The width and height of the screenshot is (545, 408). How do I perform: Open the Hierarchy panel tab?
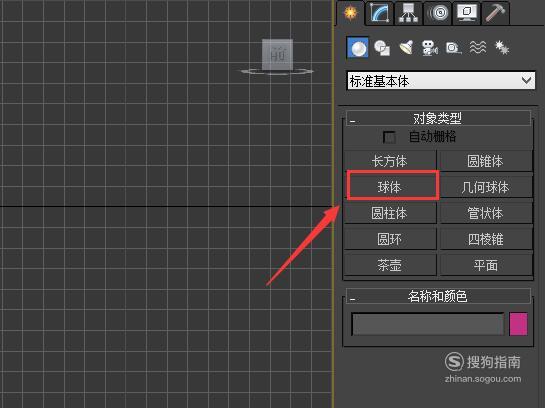pyautogui.click(x=408, y=13)
